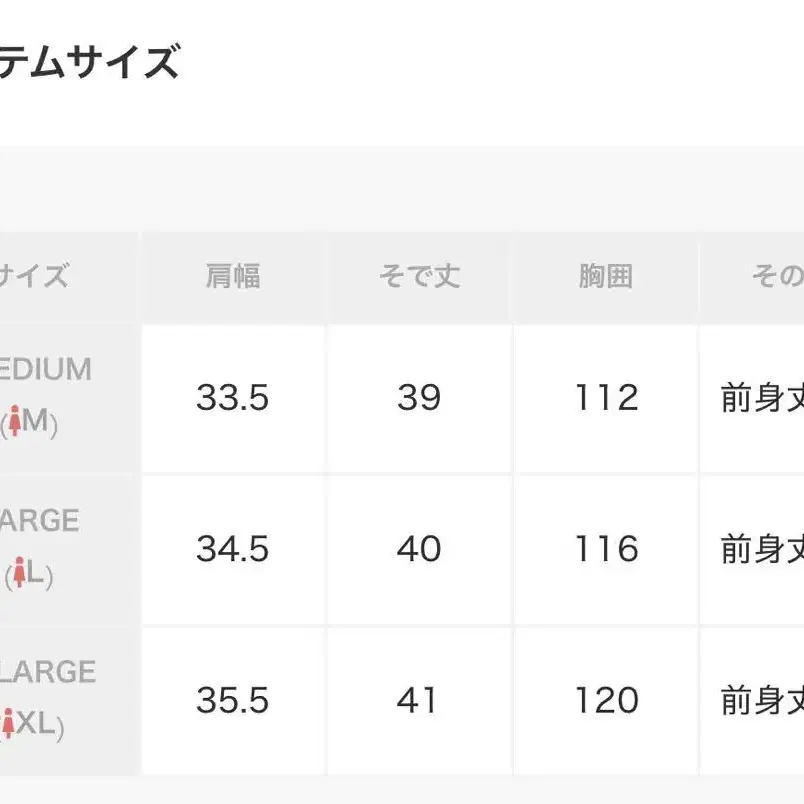804x804 pixels.
Task: Click the red female icon beside XL
Action: (x=8, y=723)
